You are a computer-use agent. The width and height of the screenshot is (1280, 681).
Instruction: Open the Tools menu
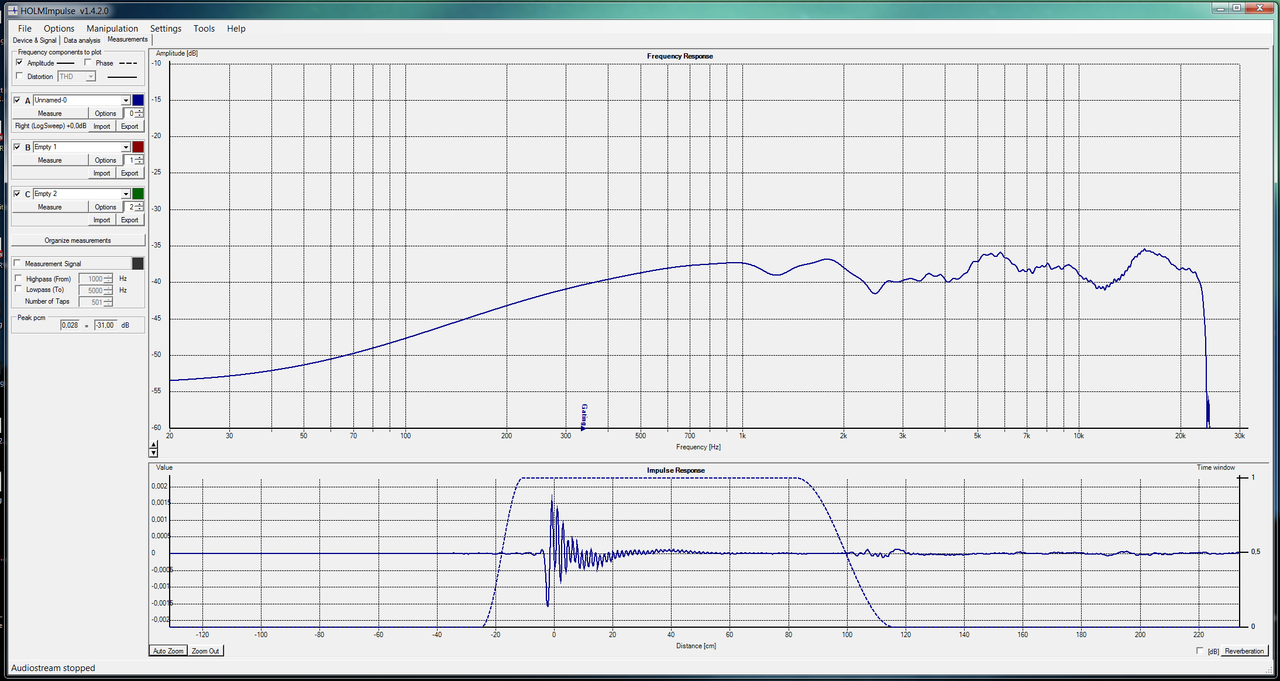pyautogui.click(x=204, y=29)
